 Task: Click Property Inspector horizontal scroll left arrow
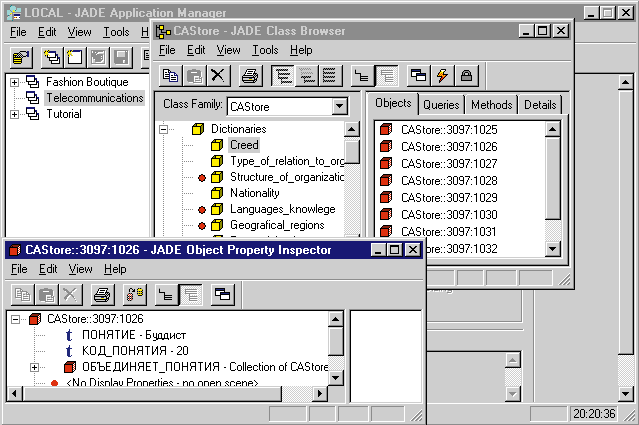(15, 394)
